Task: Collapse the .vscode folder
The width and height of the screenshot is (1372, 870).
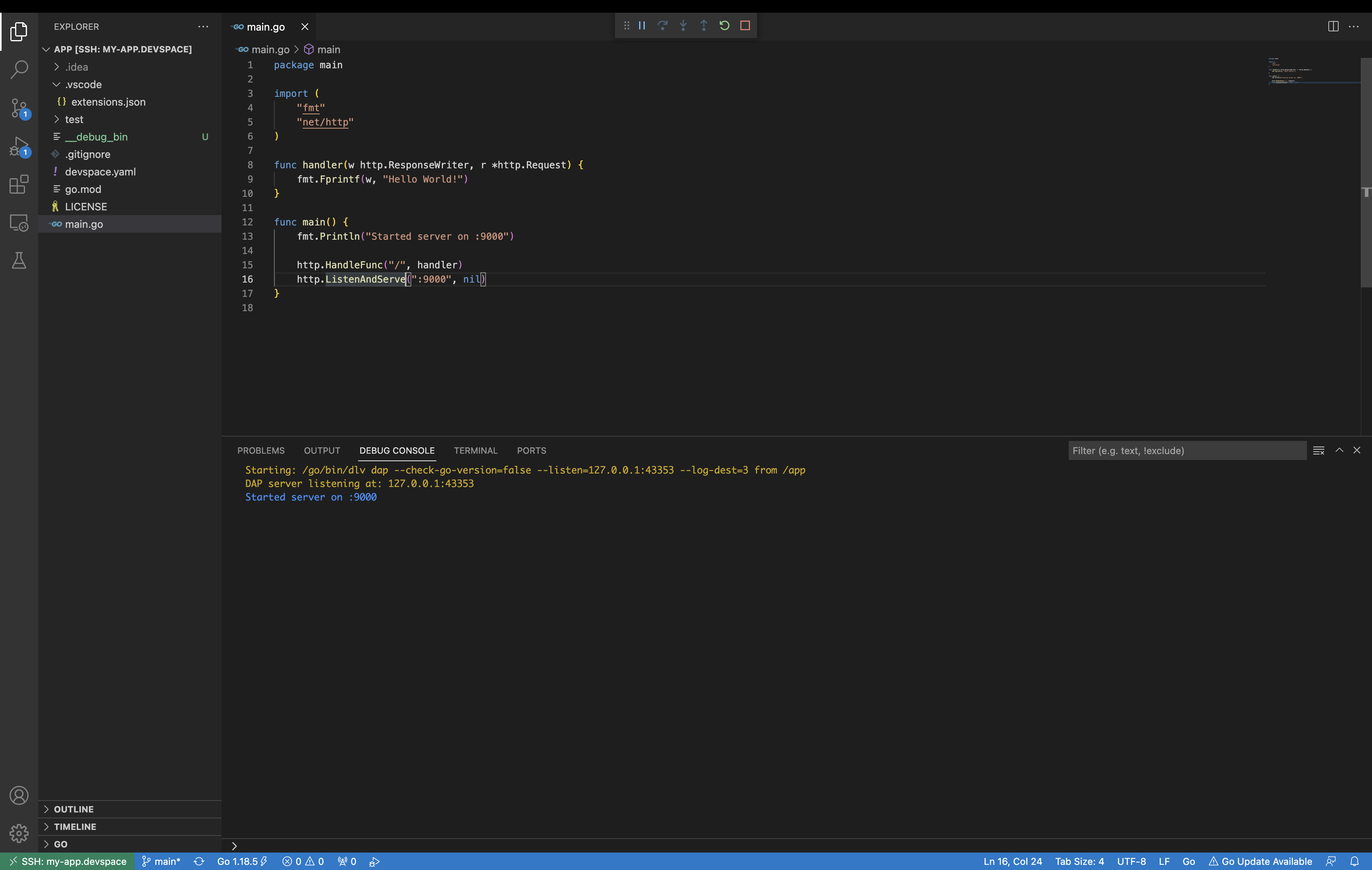Action: coord(83,84)
